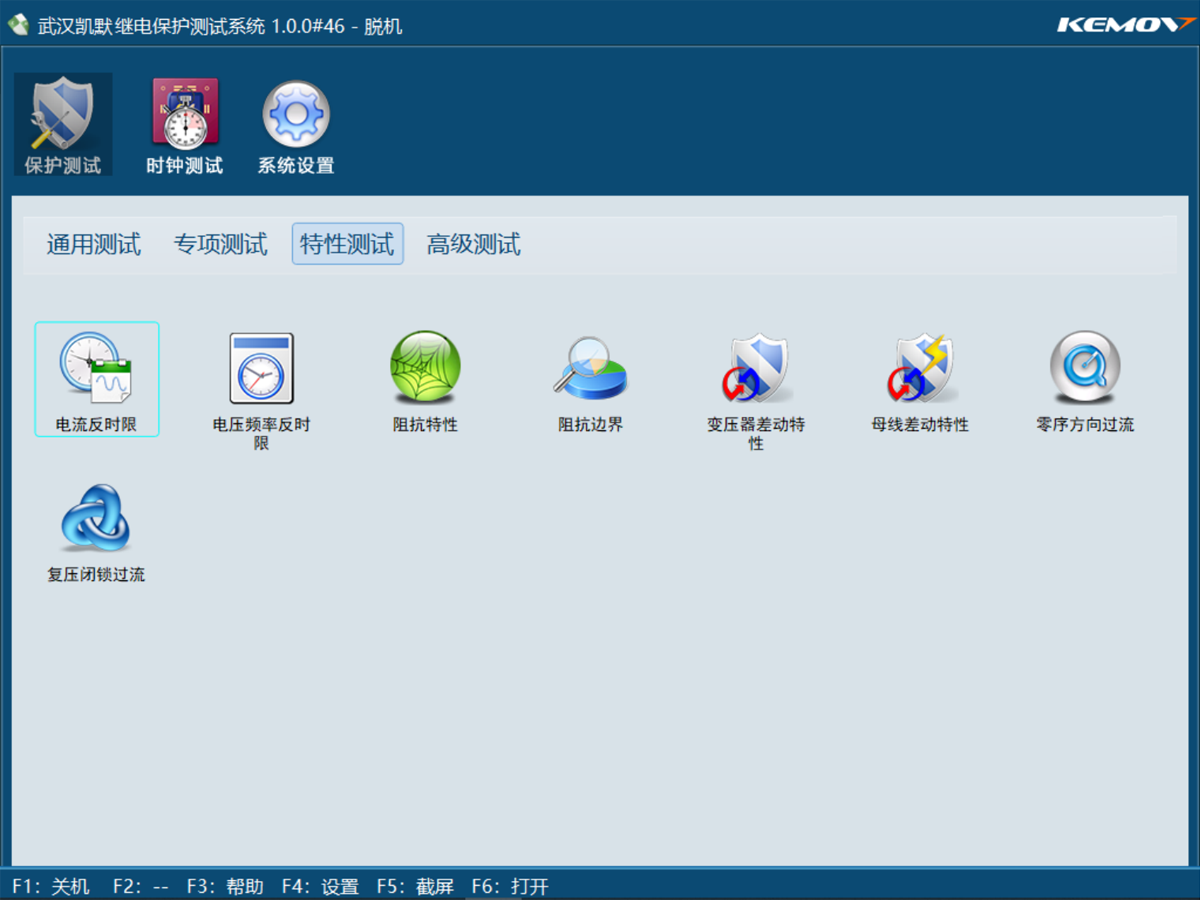Select the 变压器差动特性 shield icon
The width and height of the screenshot is (1200, 900).
click(756, 368)
